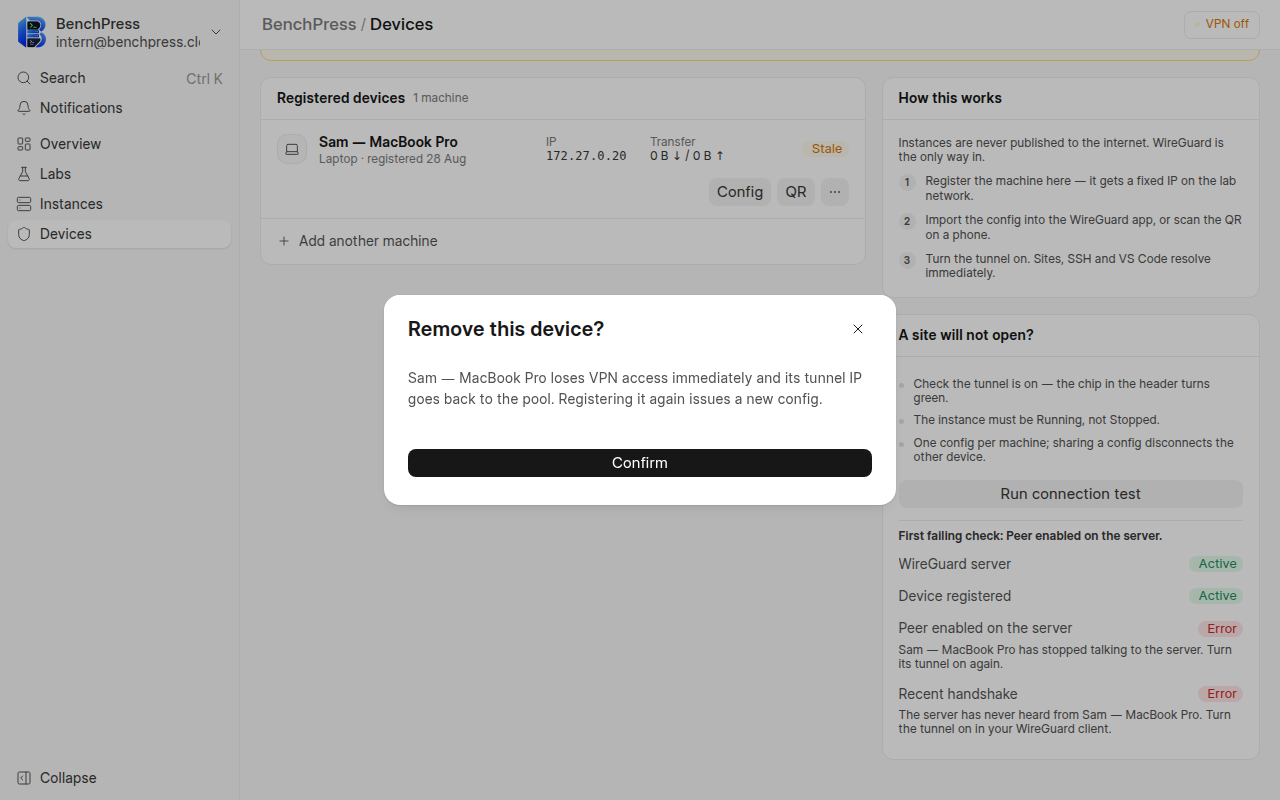
Task: Show QR code for Sam — MacBook Pro
Action: click(796, 192)
